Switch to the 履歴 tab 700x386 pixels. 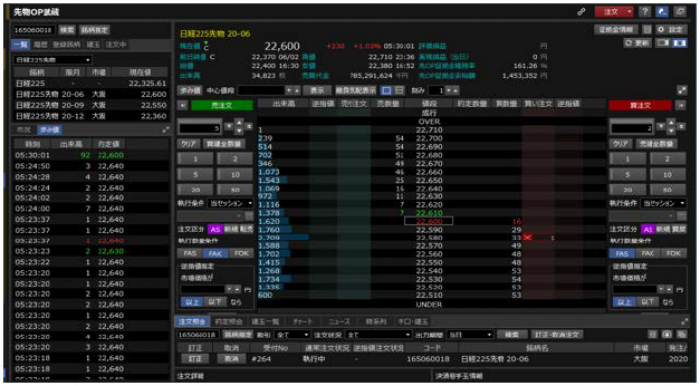coord(40,45)
